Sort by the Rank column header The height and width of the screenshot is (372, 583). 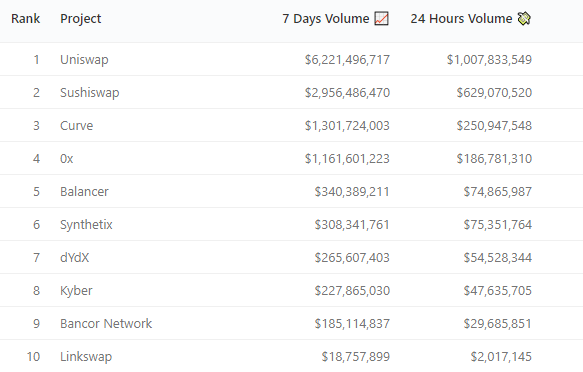coord(26,19)
